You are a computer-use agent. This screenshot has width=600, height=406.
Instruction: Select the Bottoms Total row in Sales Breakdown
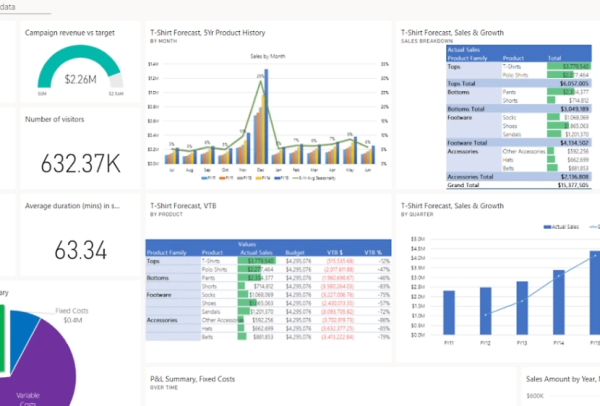(x=518, y=109)
